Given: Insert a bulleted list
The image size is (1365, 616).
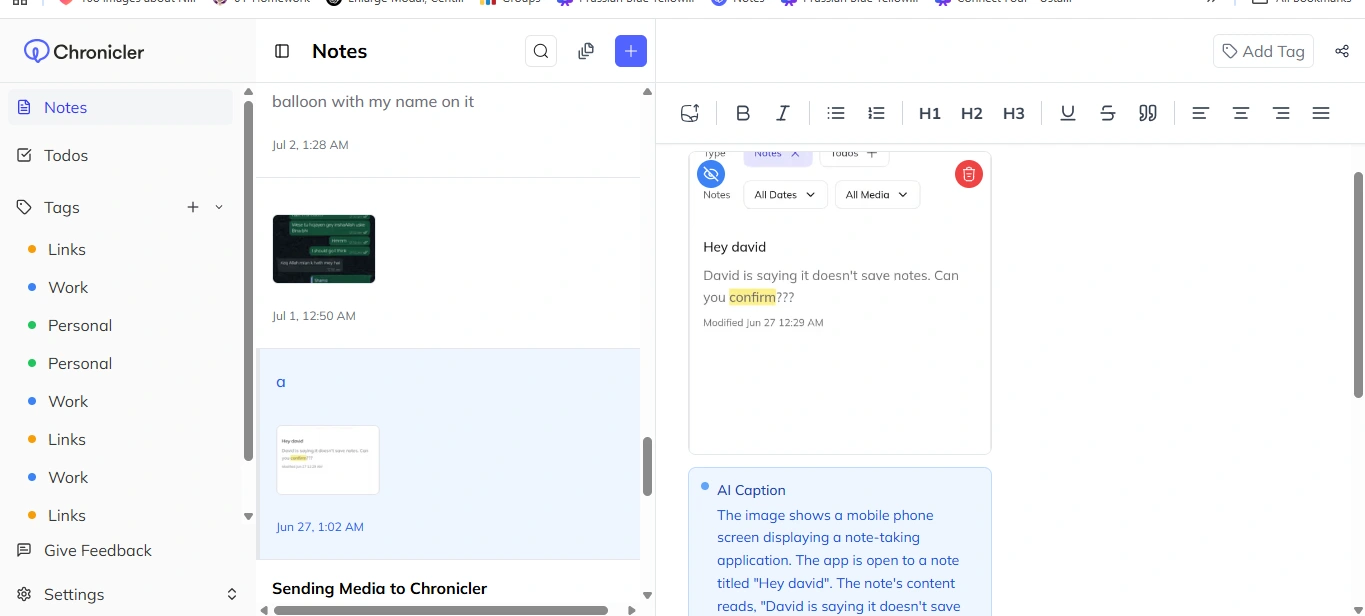Looking at the screenshot, I should click(x=836, y=113).
